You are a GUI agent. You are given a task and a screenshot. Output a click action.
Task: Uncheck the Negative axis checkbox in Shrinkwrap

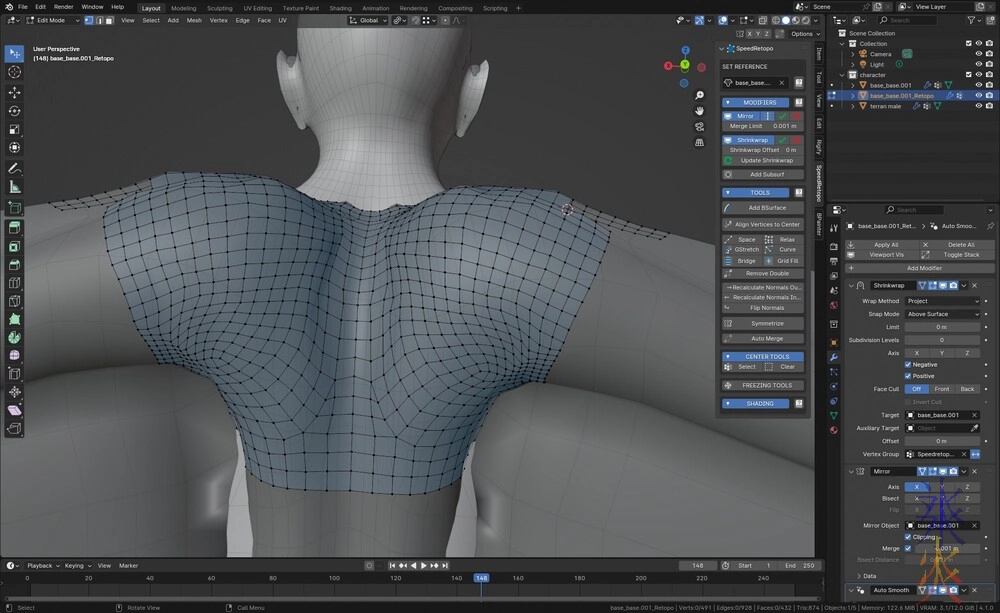[908, 364]
